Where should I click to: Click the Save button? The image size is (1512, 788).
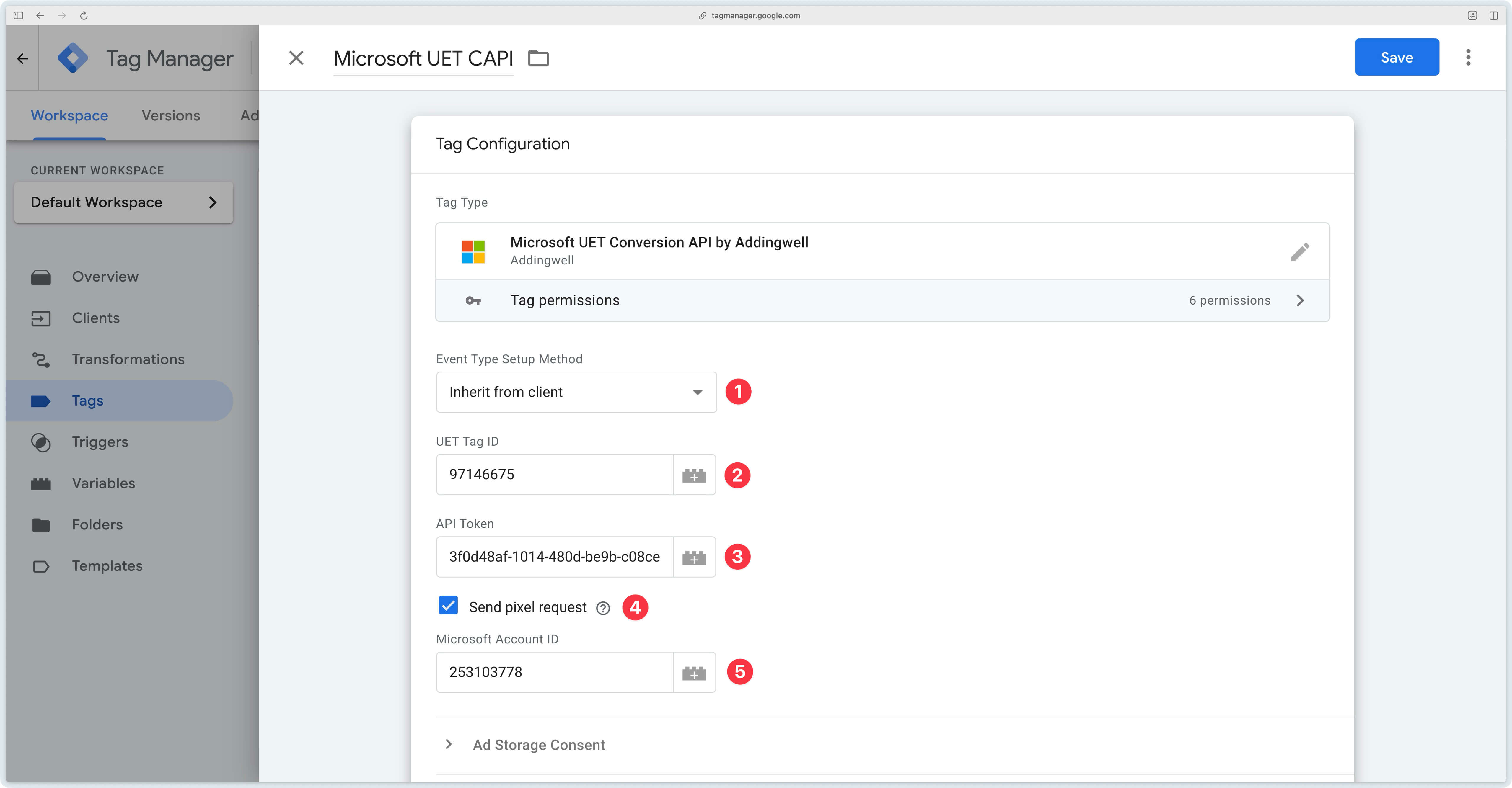[1396, 57]
